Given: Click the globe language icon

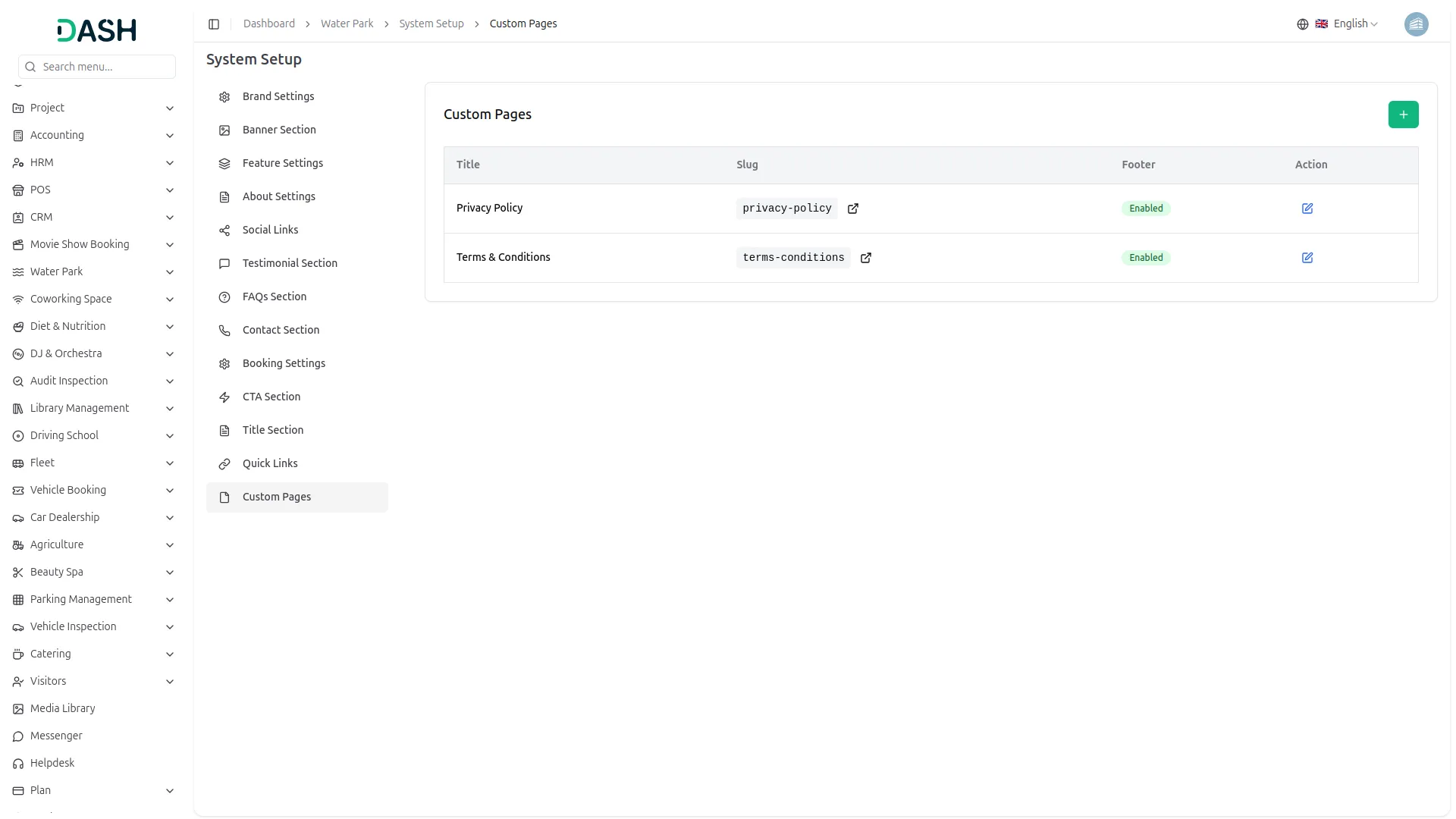Looking at the screenshot, I should 1303,24.
